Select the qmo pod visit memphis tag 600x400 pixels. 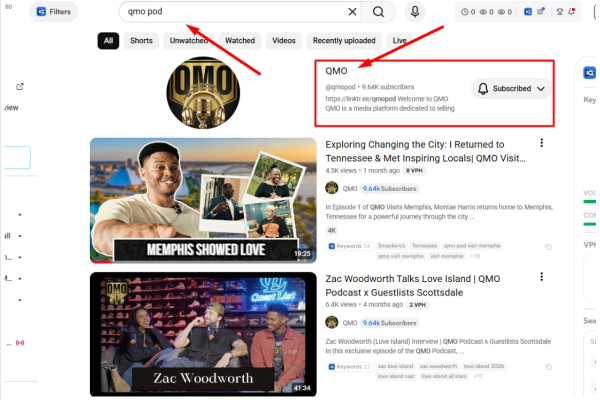tap(472, 246)
